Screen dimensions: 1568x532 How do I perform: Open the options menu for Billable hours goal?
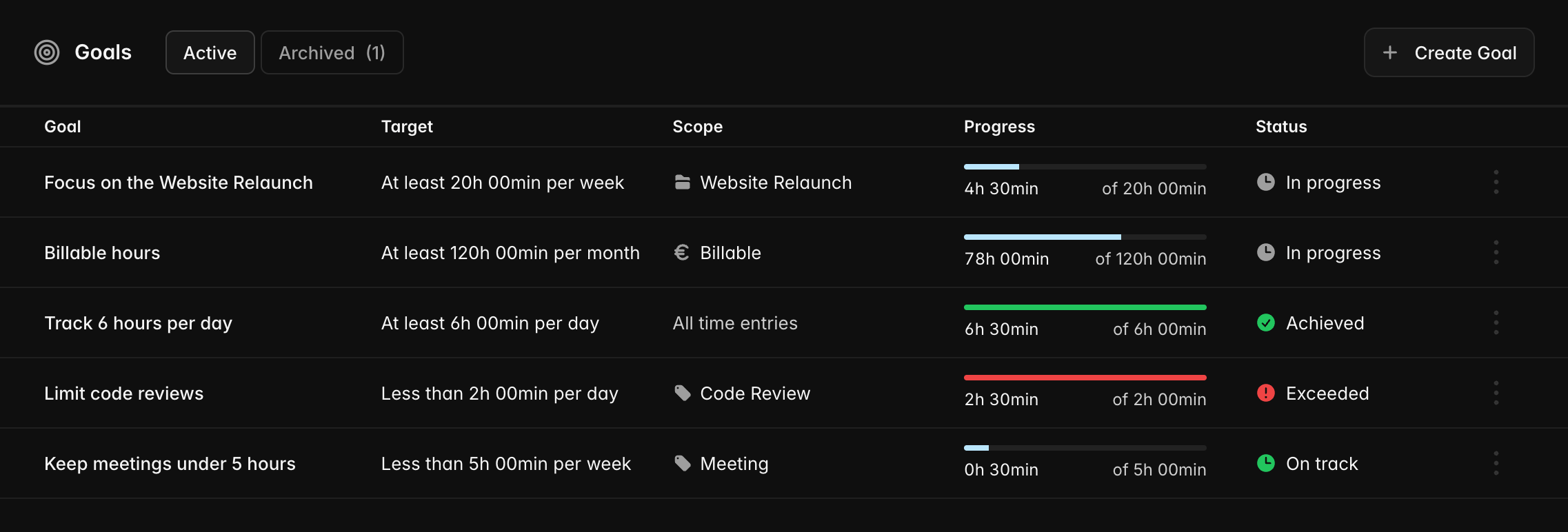[1496, 252]
